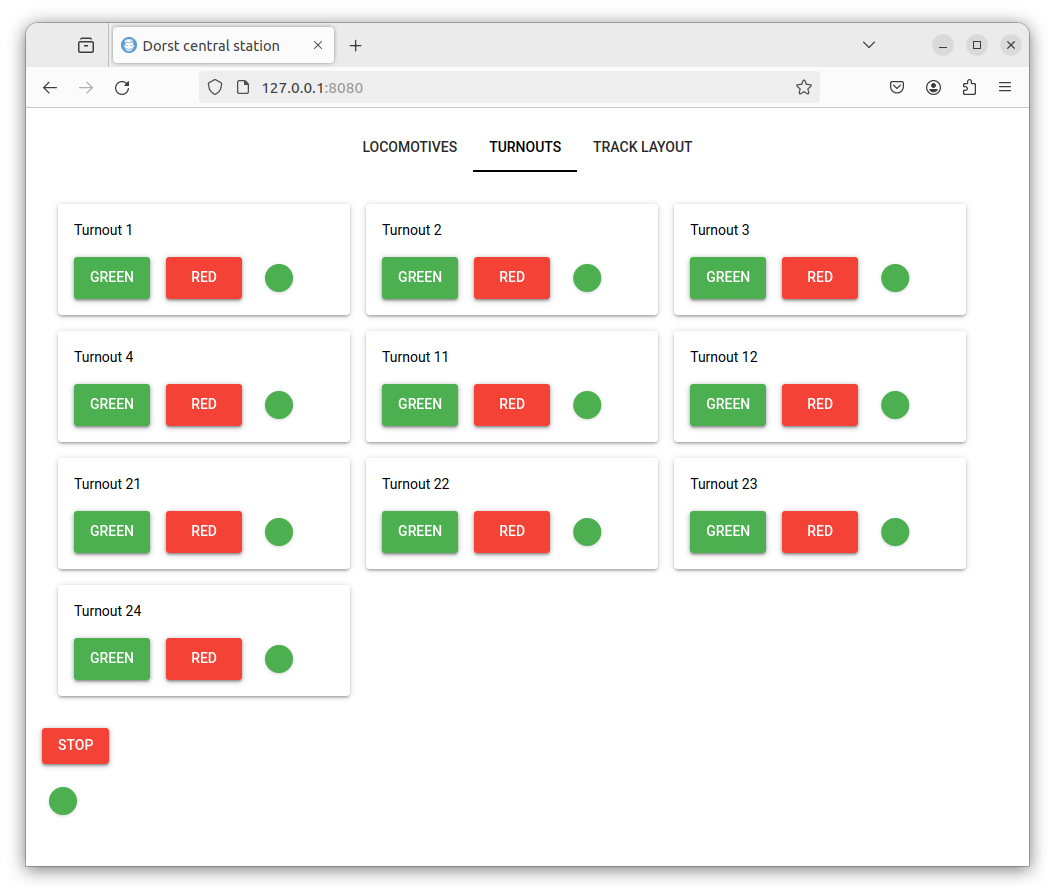Expand the list all tabs chevron
Image resolution: width=1055 pixels, height=895 pixels.
tap(869, 46)
